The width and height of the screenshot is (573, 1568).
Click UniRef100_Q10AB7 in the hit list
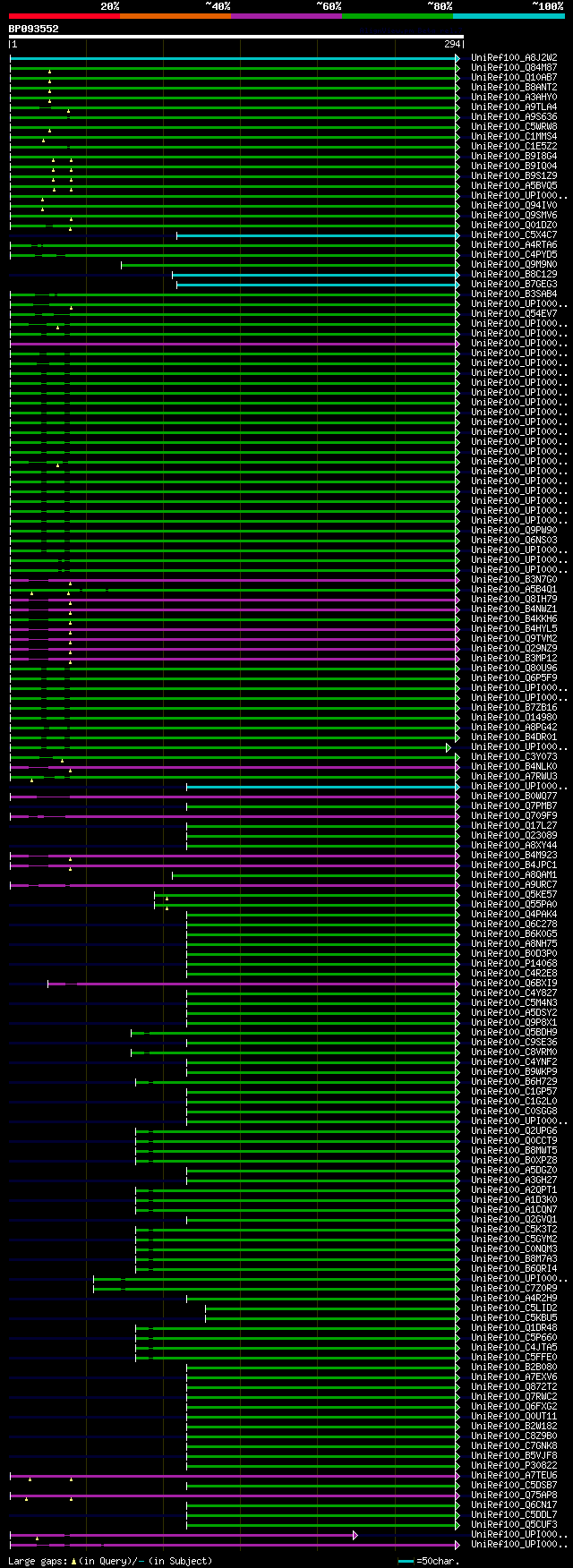513,78
